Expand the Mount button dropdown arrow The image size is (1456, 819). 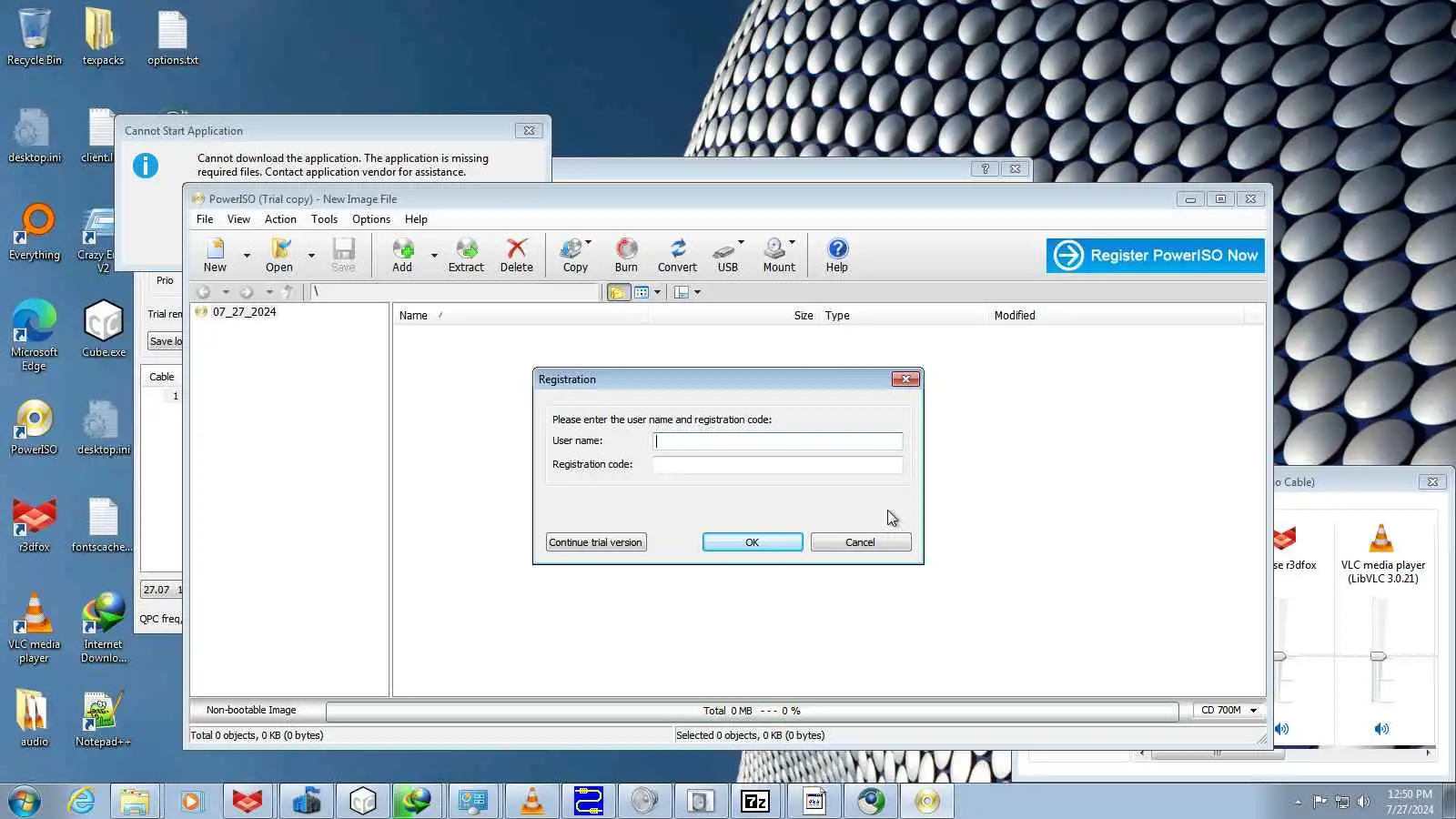(792, 242)
